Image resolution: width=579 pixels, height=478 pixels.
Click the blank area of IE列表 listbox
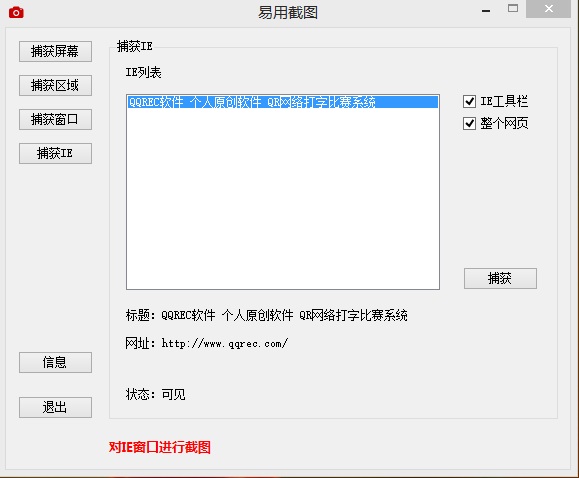pos(283,199)
